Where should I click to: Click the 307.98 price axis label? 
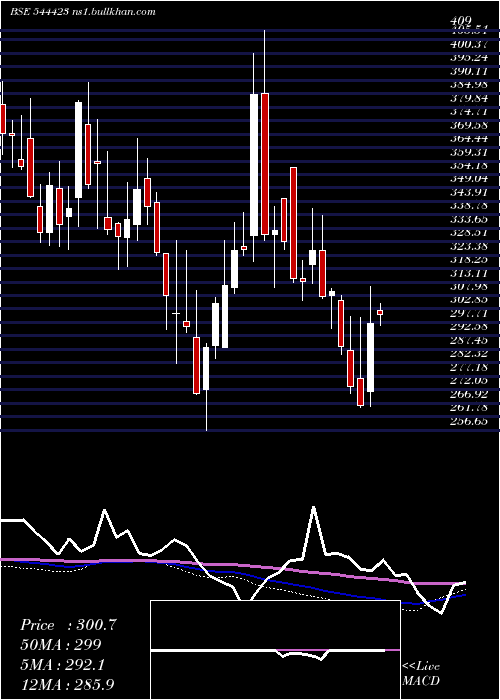pyautogui.click(x=469, y=287)
